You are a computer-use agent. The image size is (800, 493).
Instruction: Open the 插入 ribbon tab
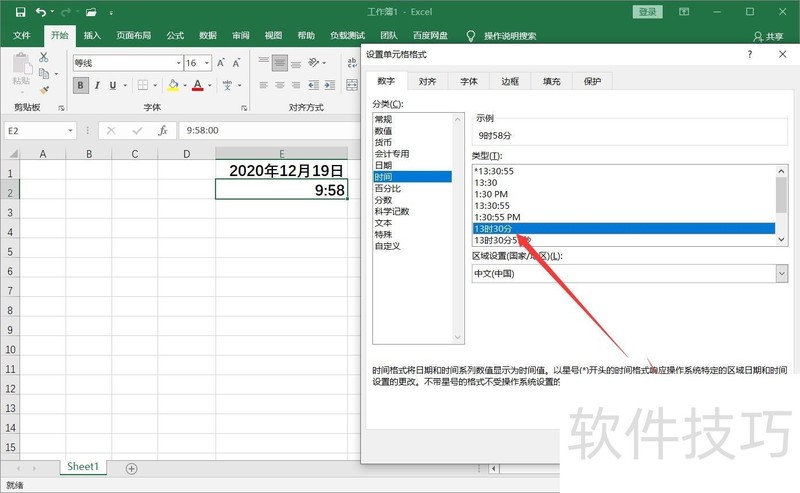pyautogui.click(x=92, y=35)
